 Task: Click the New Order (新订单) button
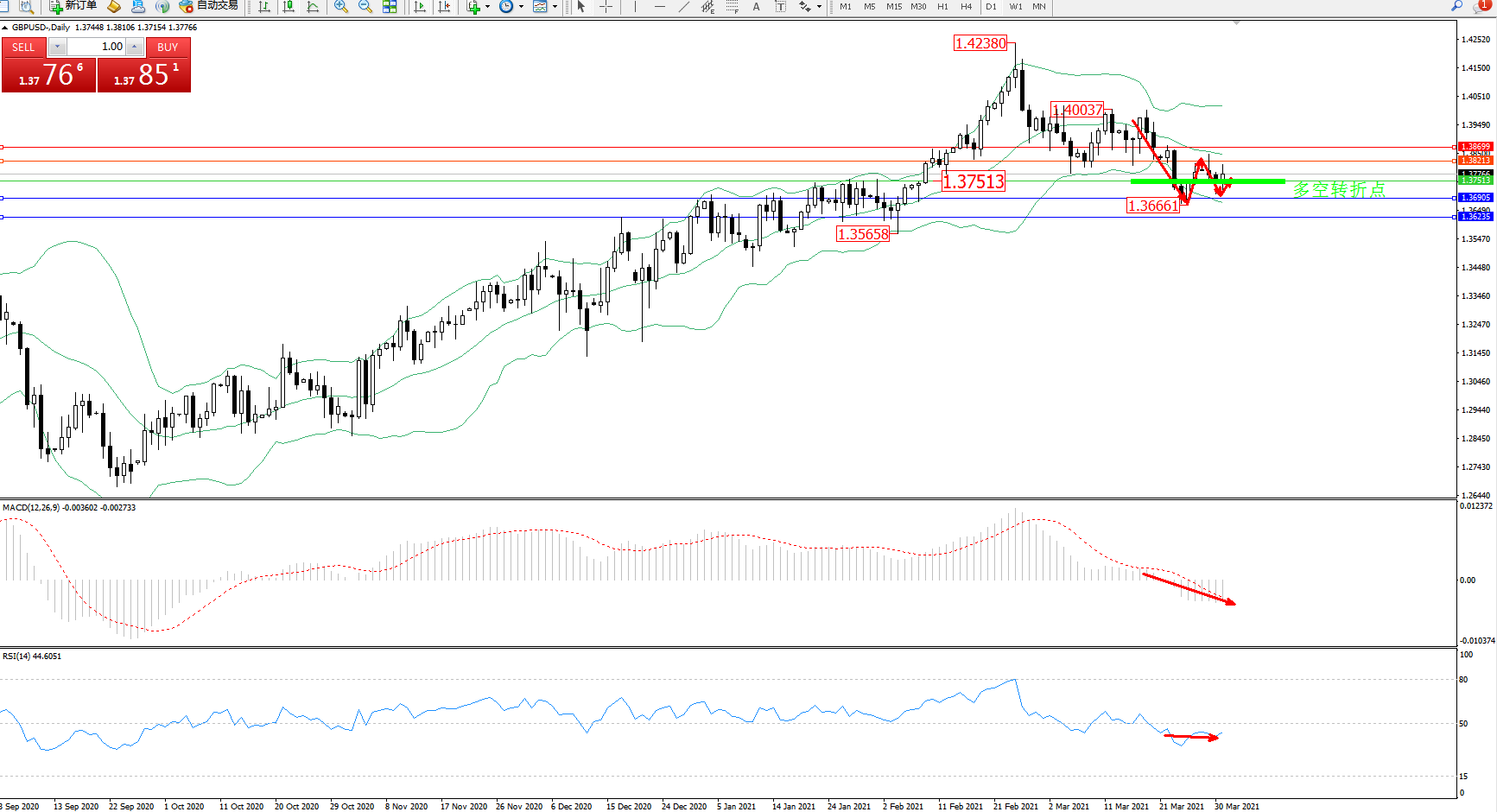click(x=73, y=6)
